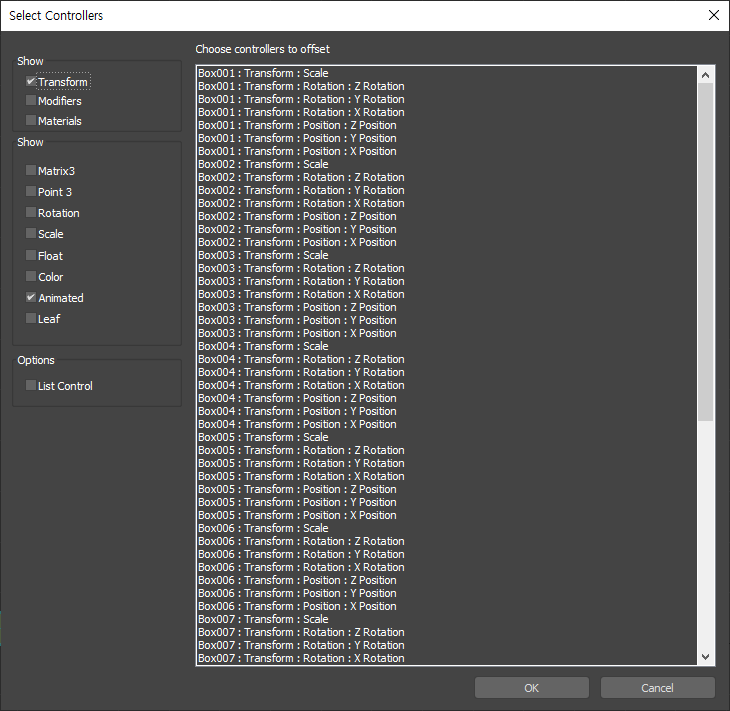Enable the Materials checkbox
Screen dimensions: 730x711
(31, 121)
